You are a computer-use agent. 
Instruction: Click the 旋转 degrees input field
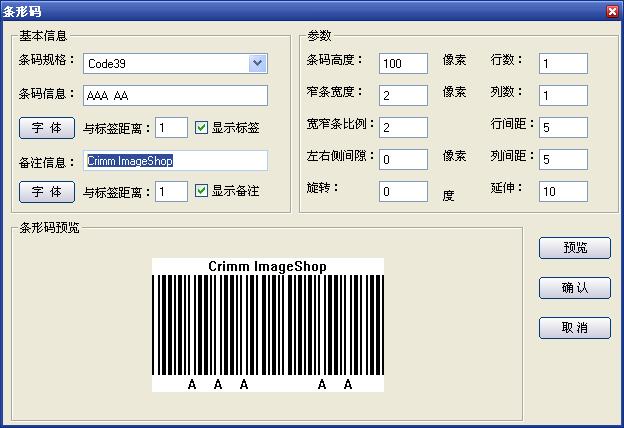403,192
